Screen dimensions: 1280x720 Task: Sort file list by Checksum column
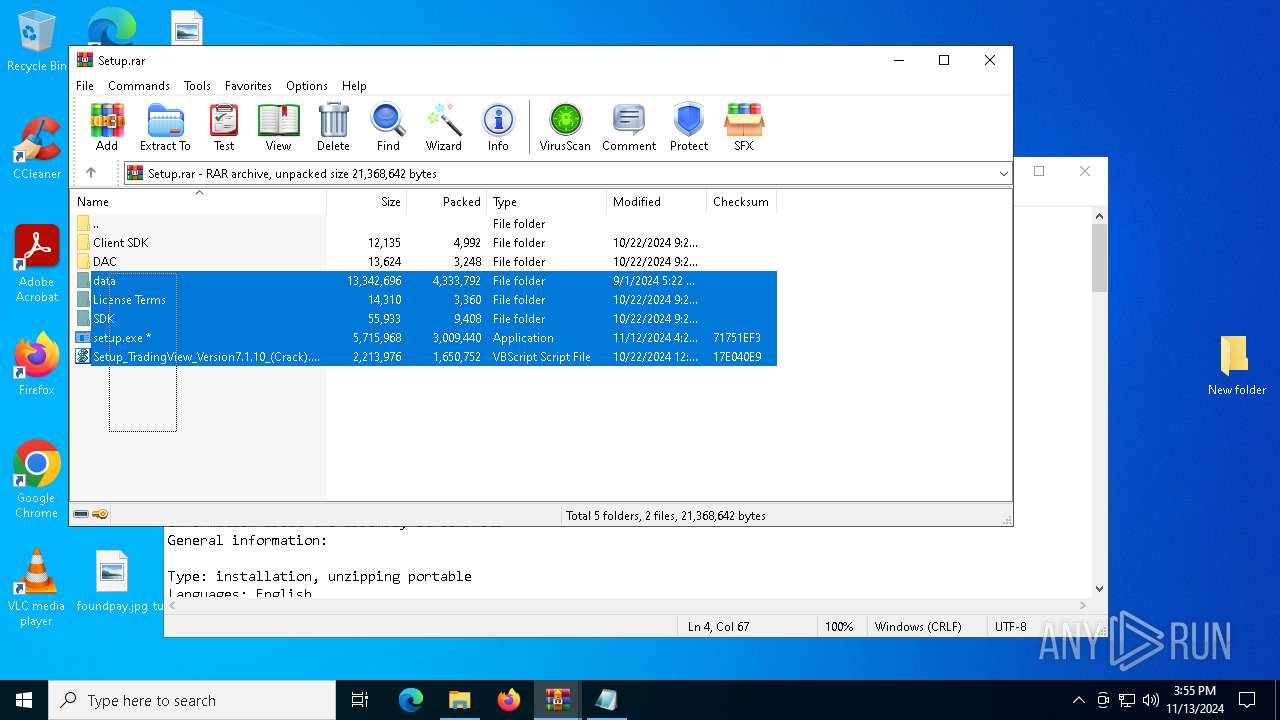(x=742, y=201)
